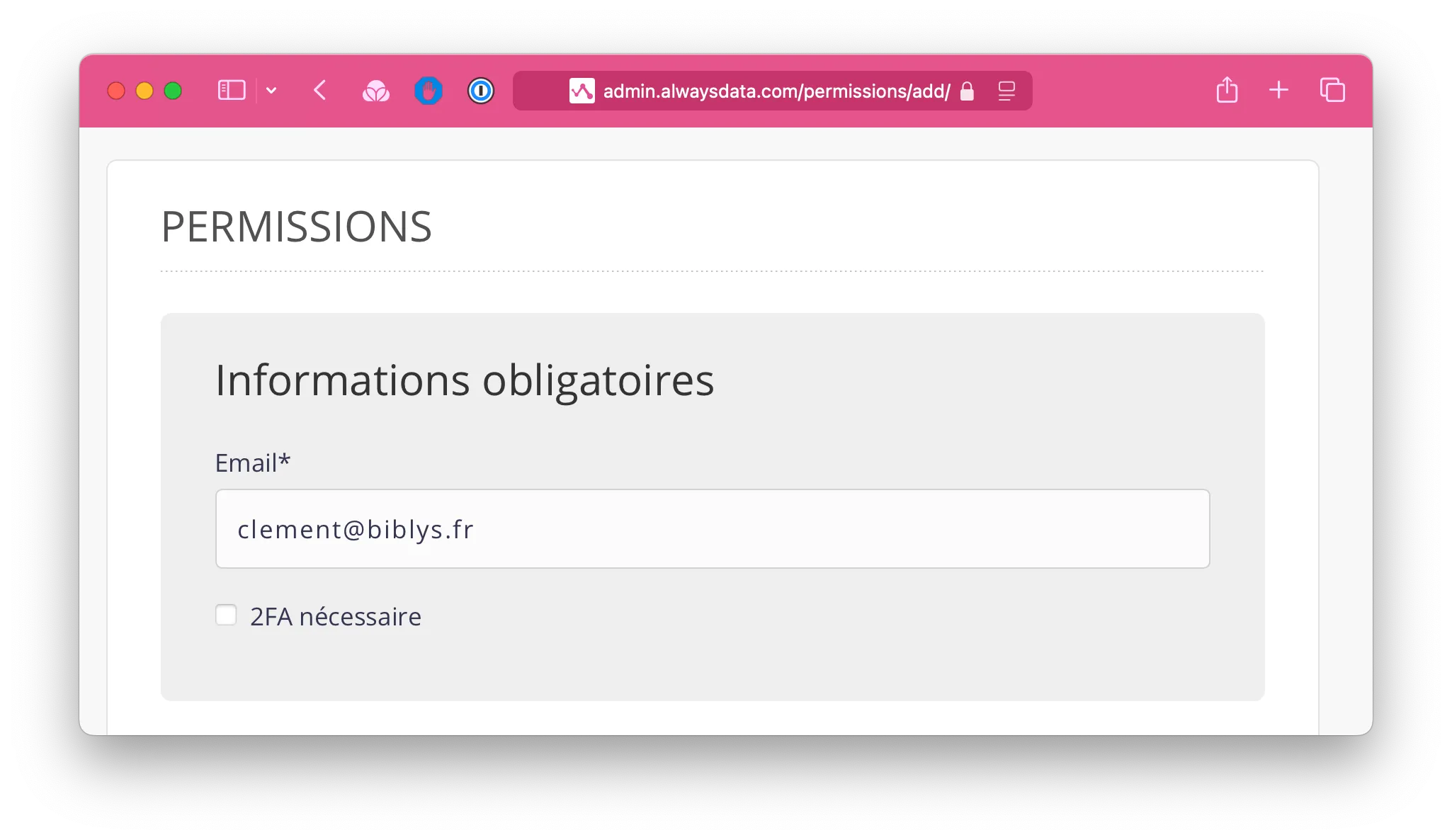The image size is (1452, 840).
Task: Open a new tab with the plus
Action: pyautogui.click(x=1278, y=90)
